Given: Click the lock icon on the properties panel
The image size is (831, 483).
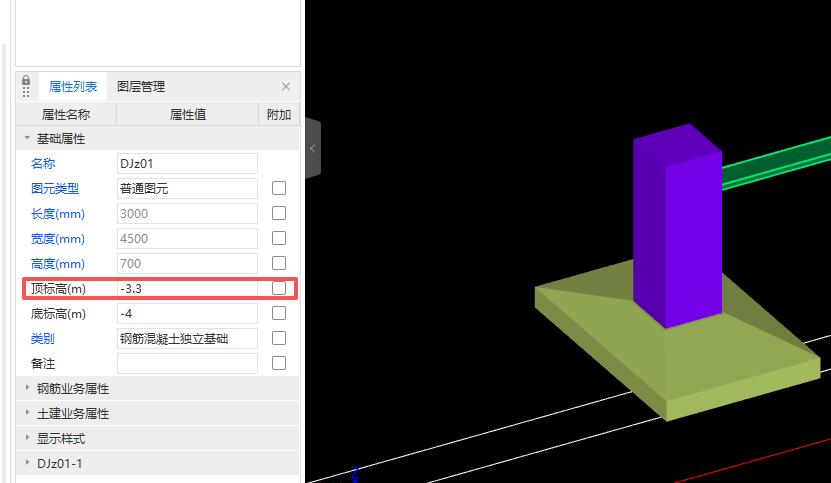Looking at the screenshot, I should [x=26, y=81].
